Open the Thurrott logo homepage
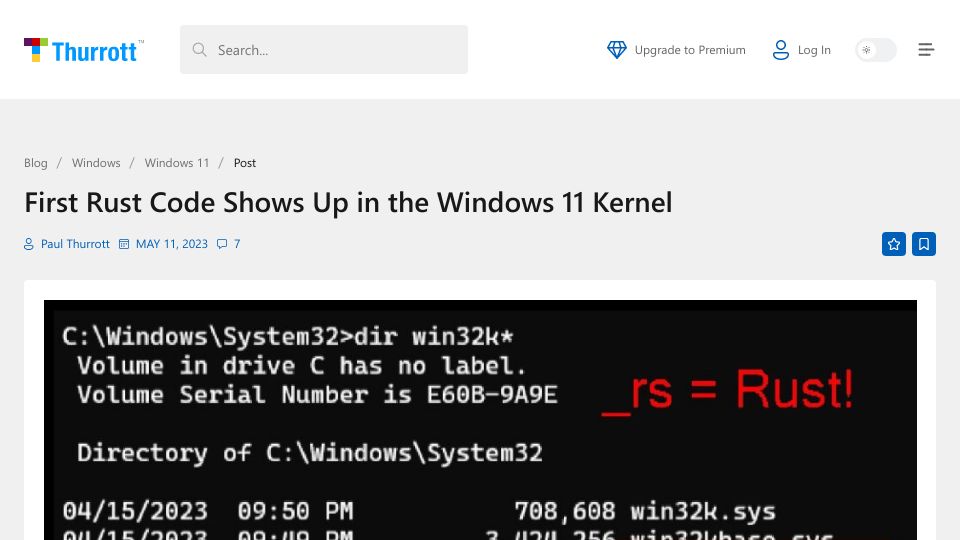 (84, 50)
